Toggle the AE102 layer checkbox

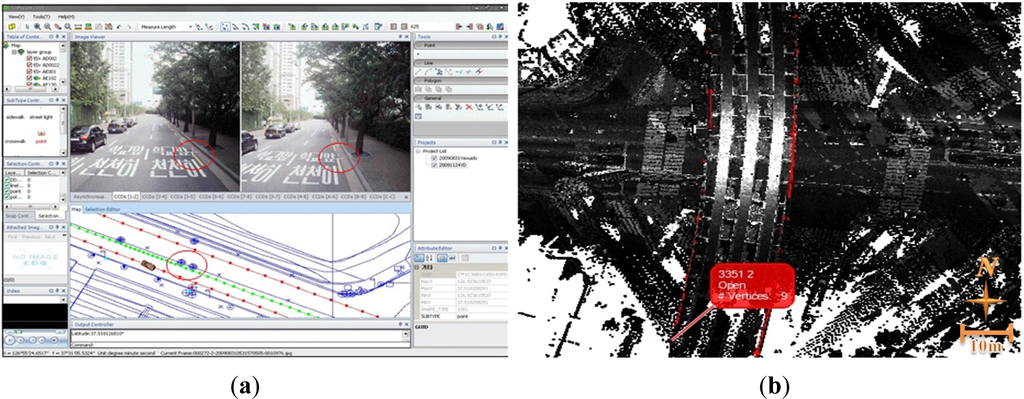[x=29, y=78]
